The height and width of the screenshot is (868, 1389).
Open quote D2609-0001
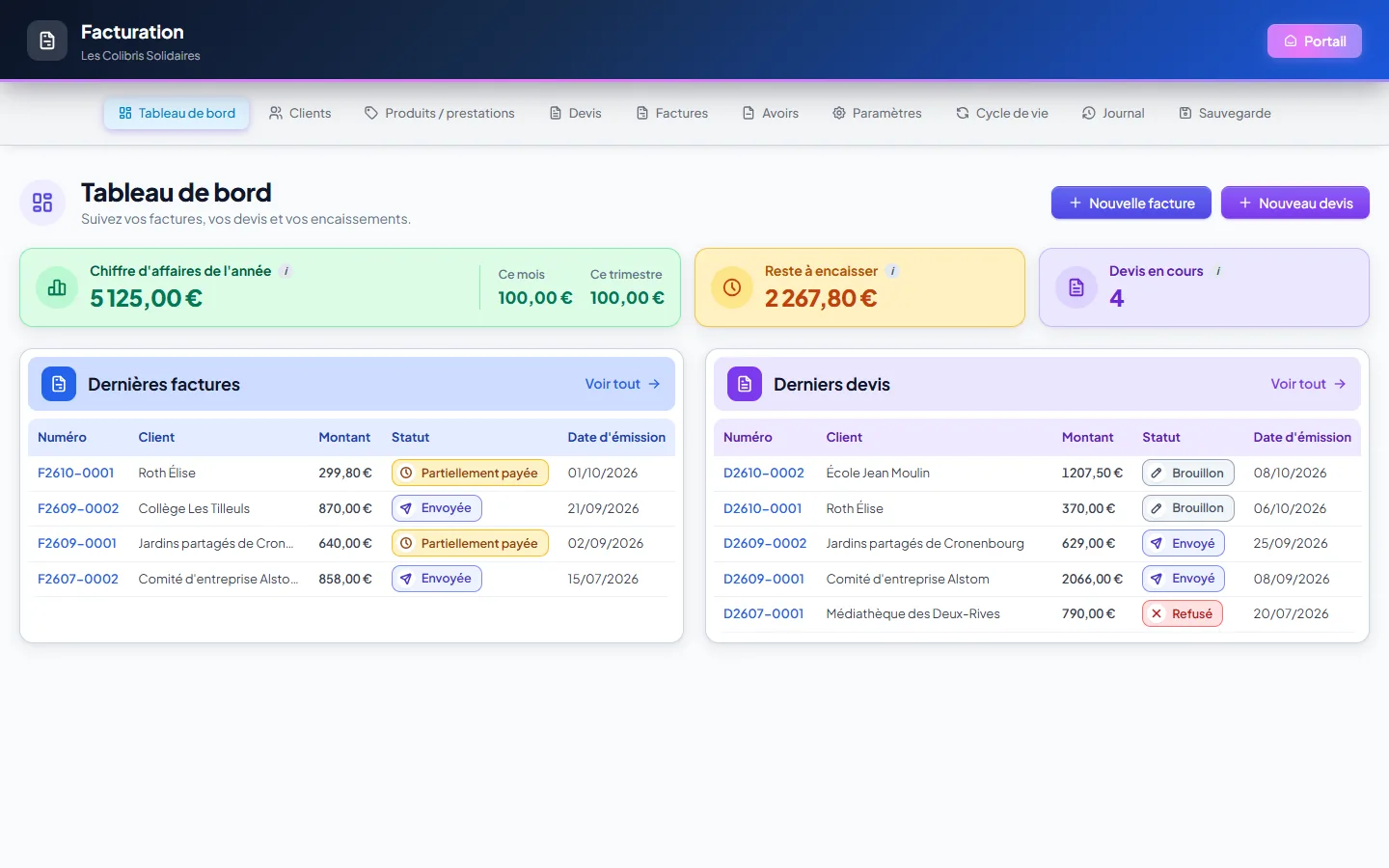tap(764, 579)
